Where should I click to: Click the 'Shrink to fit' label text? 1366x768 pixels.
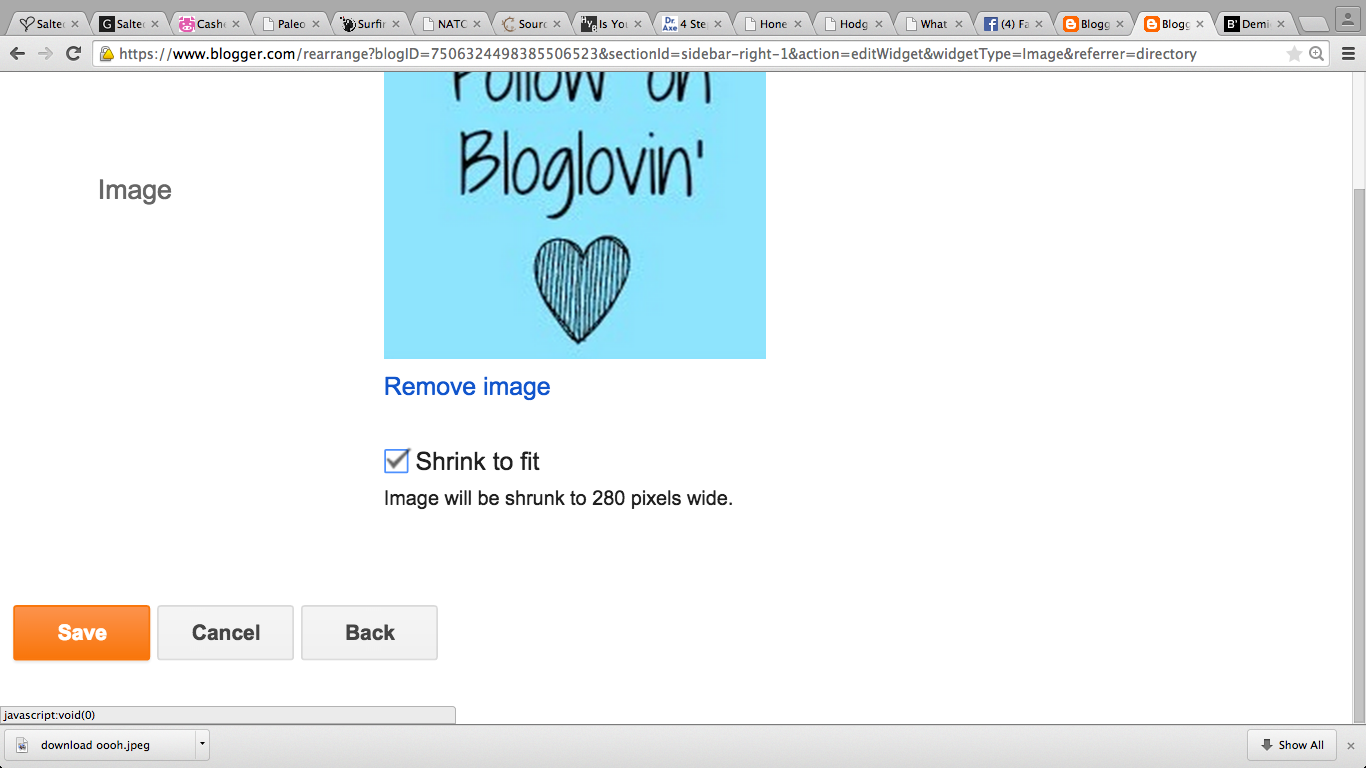477,461
